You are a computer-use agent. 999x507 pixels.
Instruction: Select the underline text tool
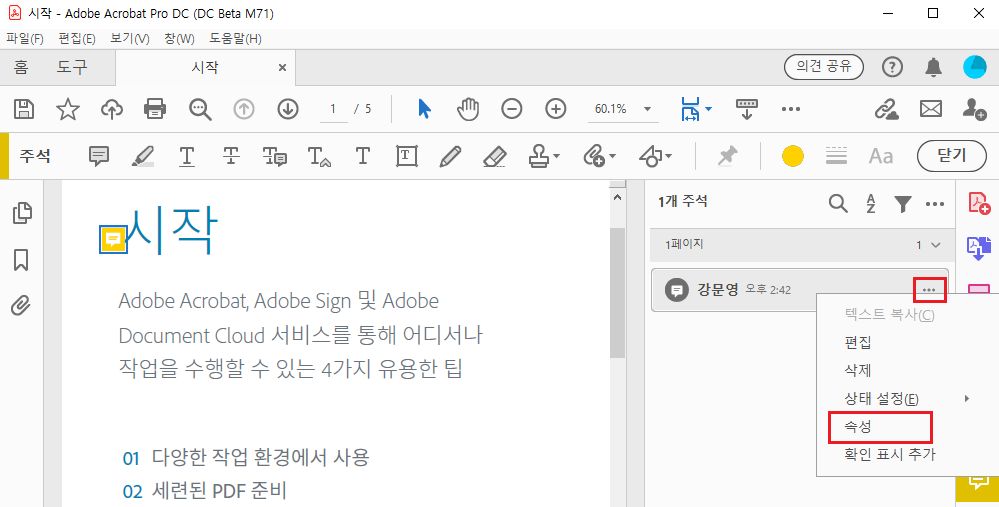(x=187, y=156)
